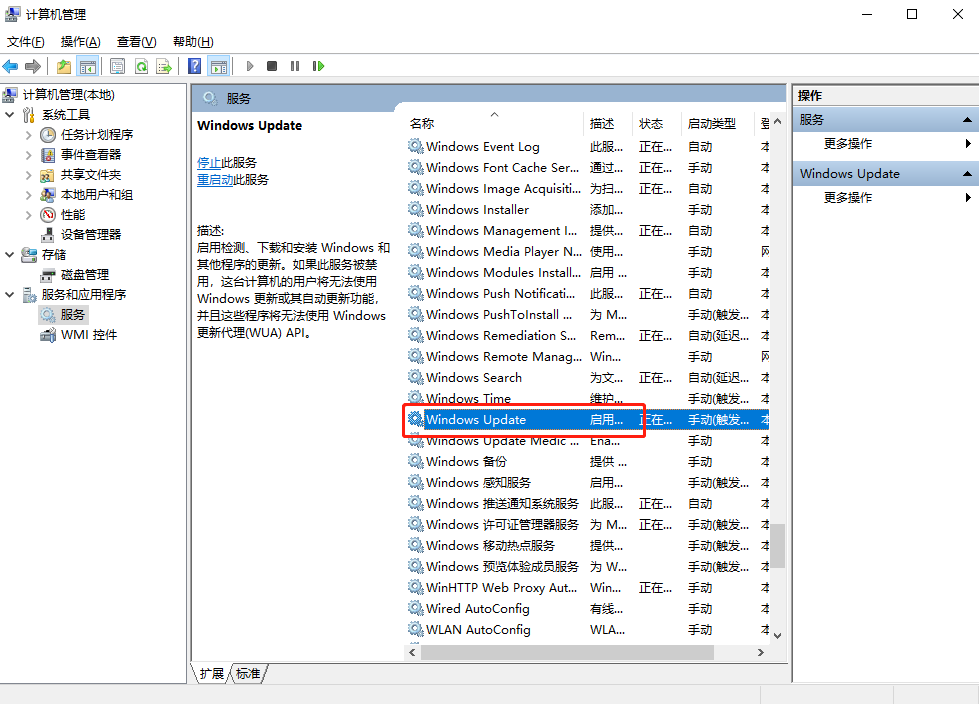979x704 pixels.
Task: Open the 文件(F) menu
Action: (x=26, y=42)
